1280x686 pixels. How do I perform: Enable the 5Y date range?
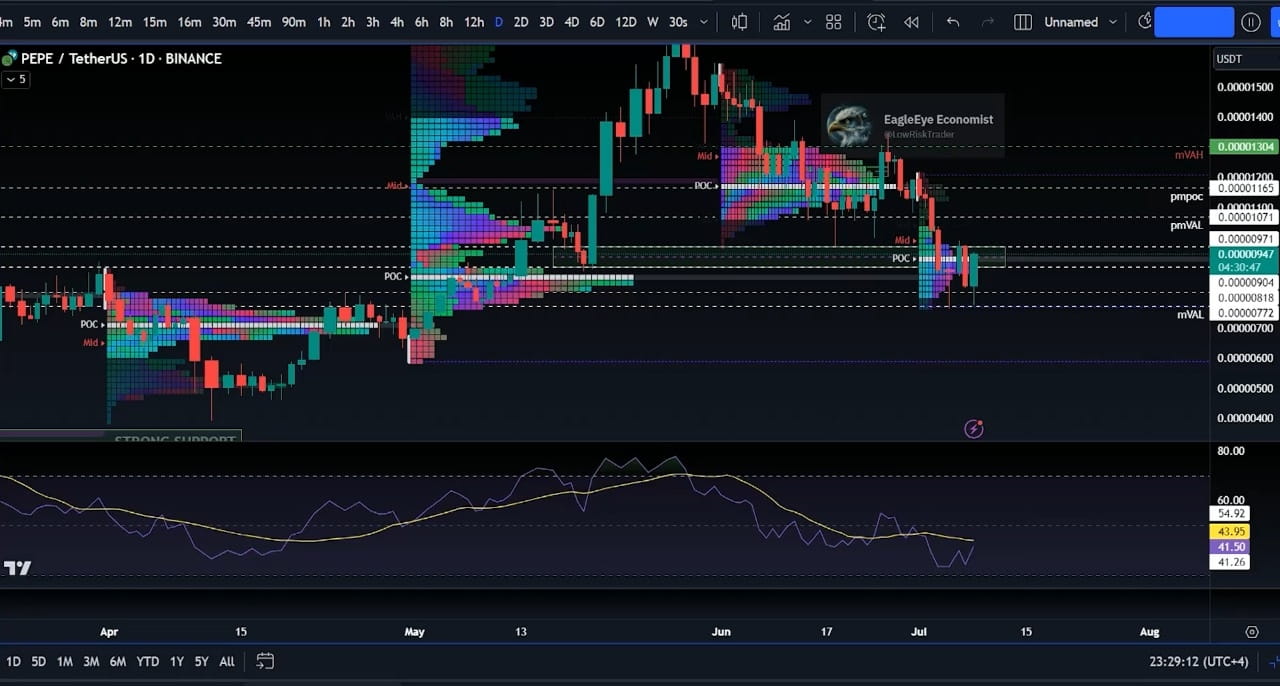coord(201,661)
